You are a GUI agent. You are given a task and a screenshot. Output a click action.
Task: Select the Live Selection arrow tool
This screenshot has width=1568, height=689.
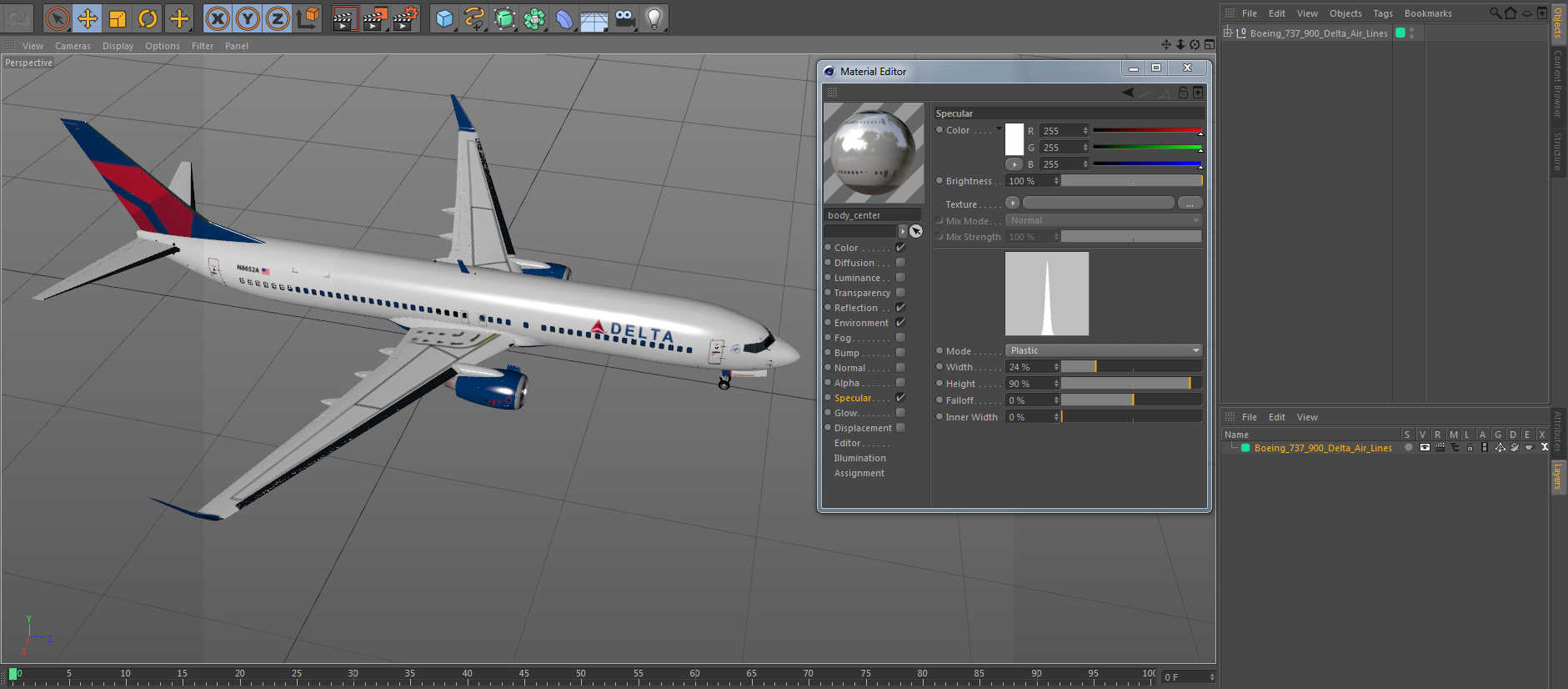(58, 18)
